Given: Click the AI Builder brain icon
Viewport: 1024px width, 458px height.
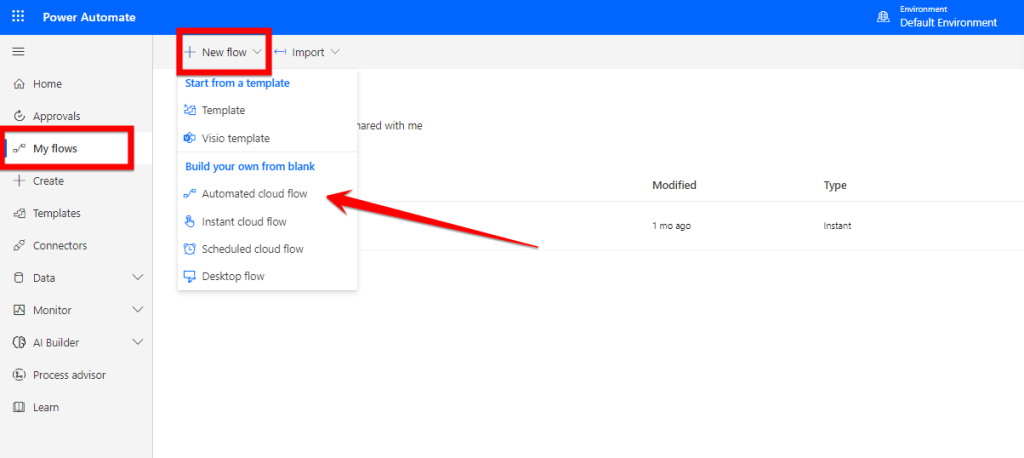Looking at the screenshot, I should coord(19,342).
